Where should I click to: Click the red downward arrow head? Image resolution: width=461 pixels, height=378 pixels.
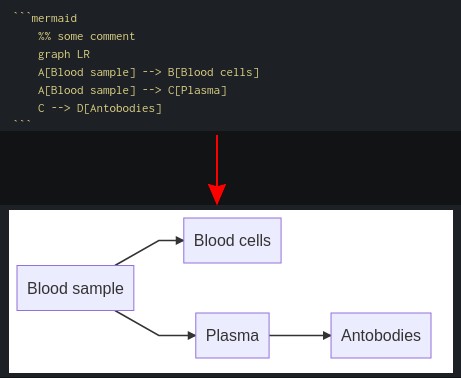217,194
